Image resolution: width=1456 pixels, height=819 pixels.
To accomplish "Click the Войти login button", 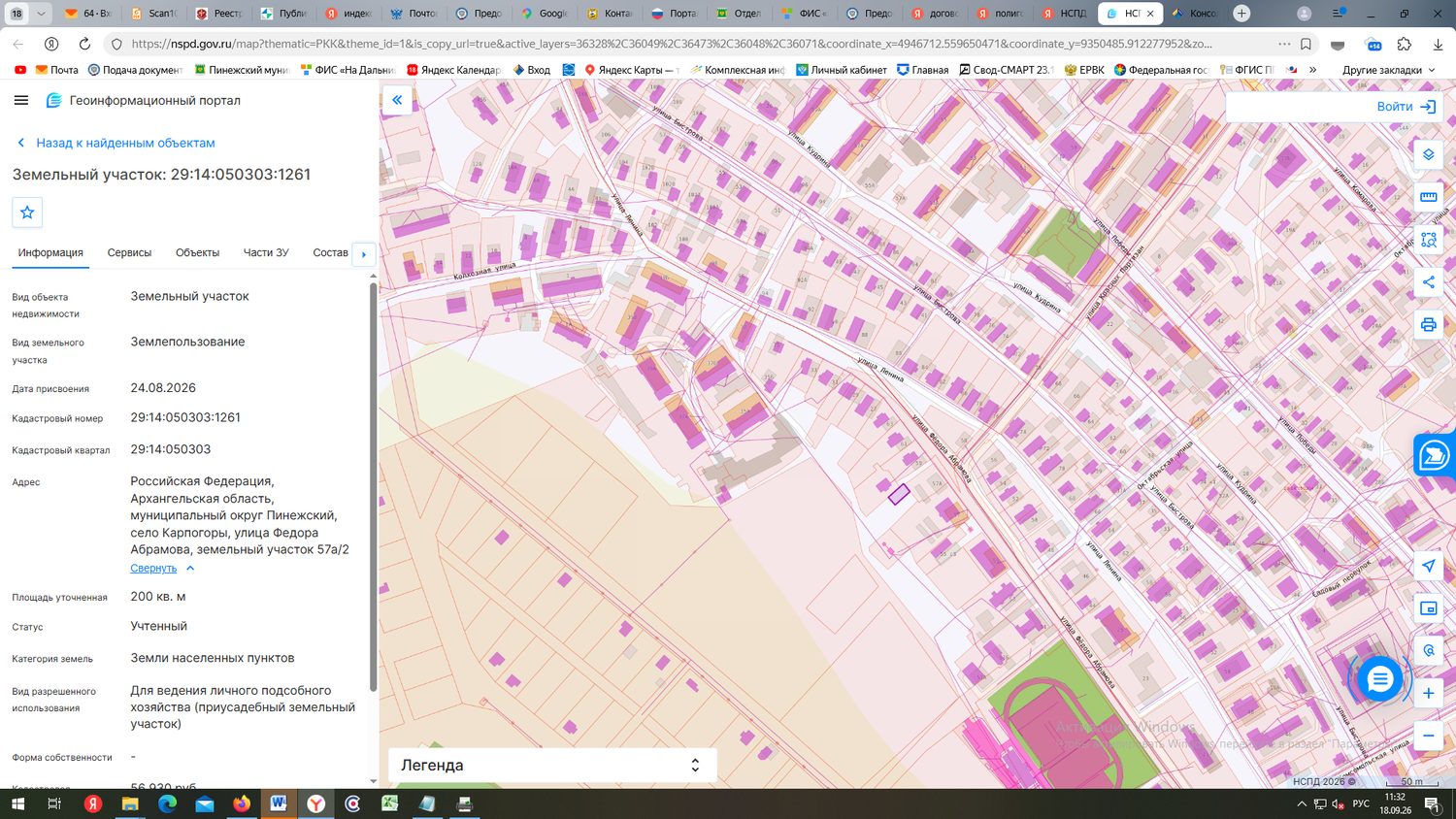I will 1406,107.
